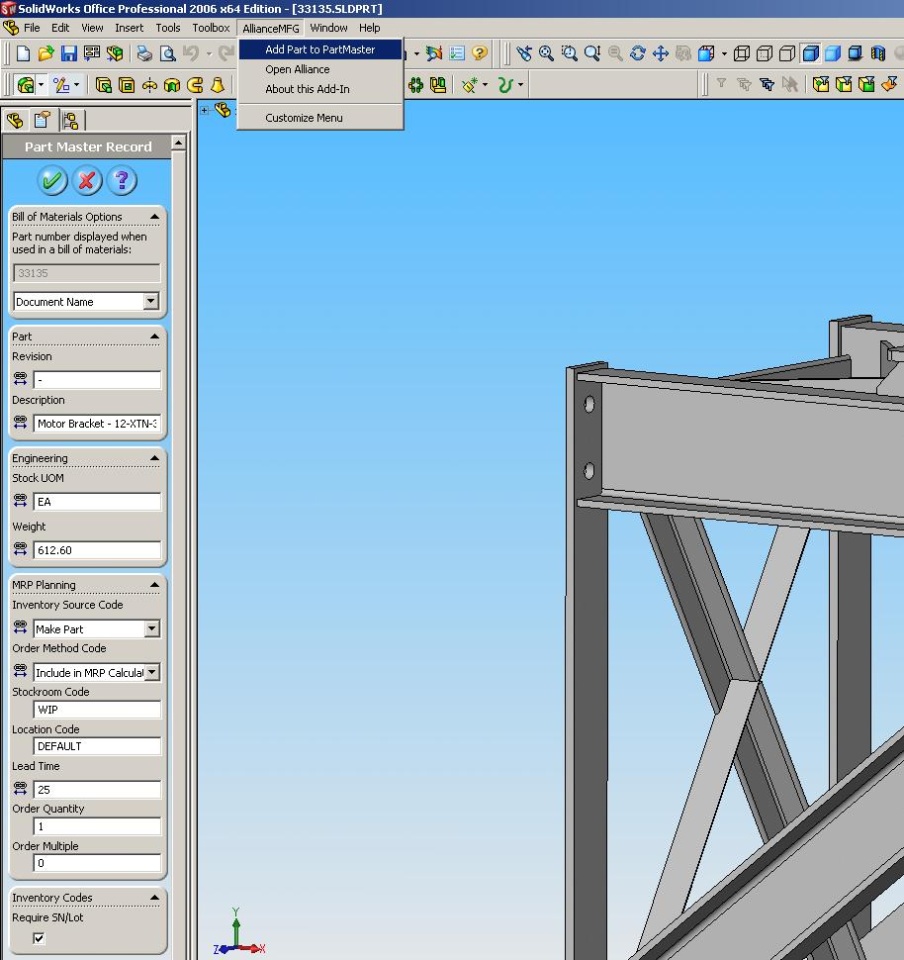Click the Undo arrow icon
Viewport: 904px width, 960px height.
[x=190, y=54]
